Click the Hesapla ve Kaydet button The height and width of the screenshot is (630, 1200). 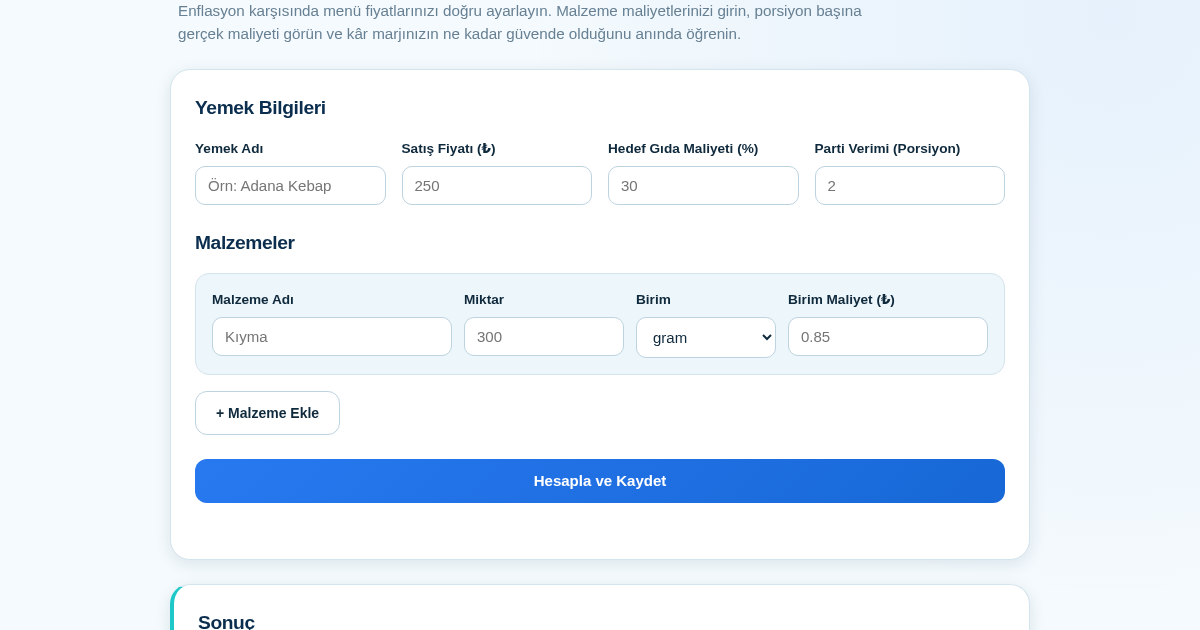[600, 481]
